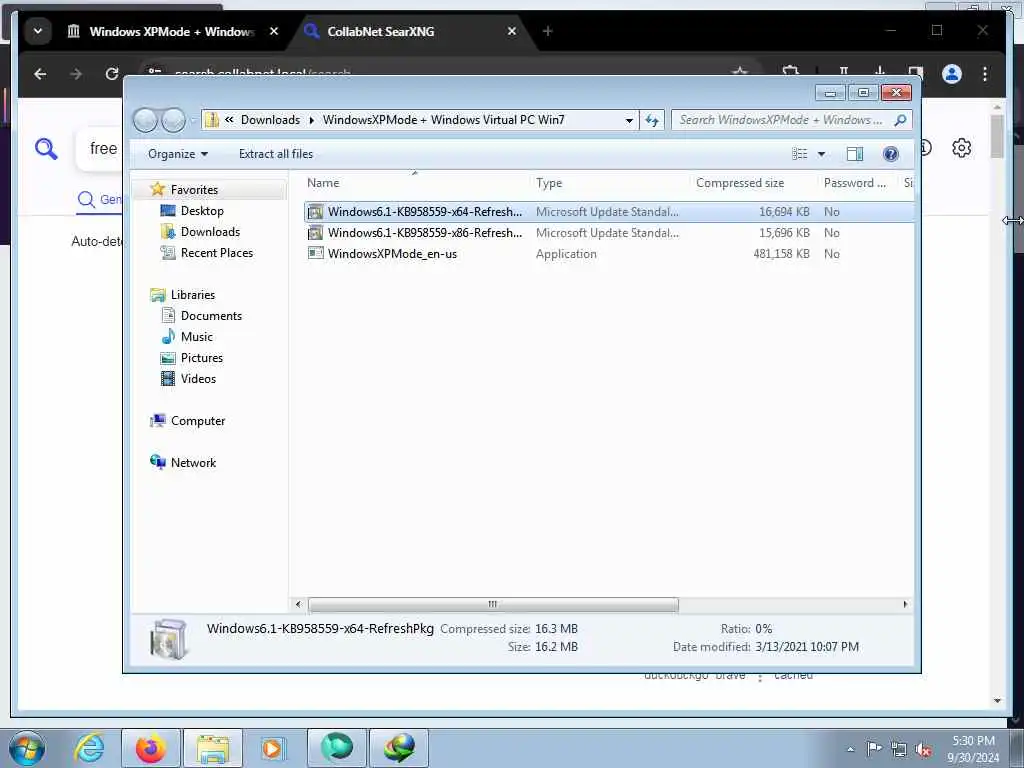Expand the breadcrumb overflow chevron
This screenshot has width=1024, height=768.
coord(229,120)
